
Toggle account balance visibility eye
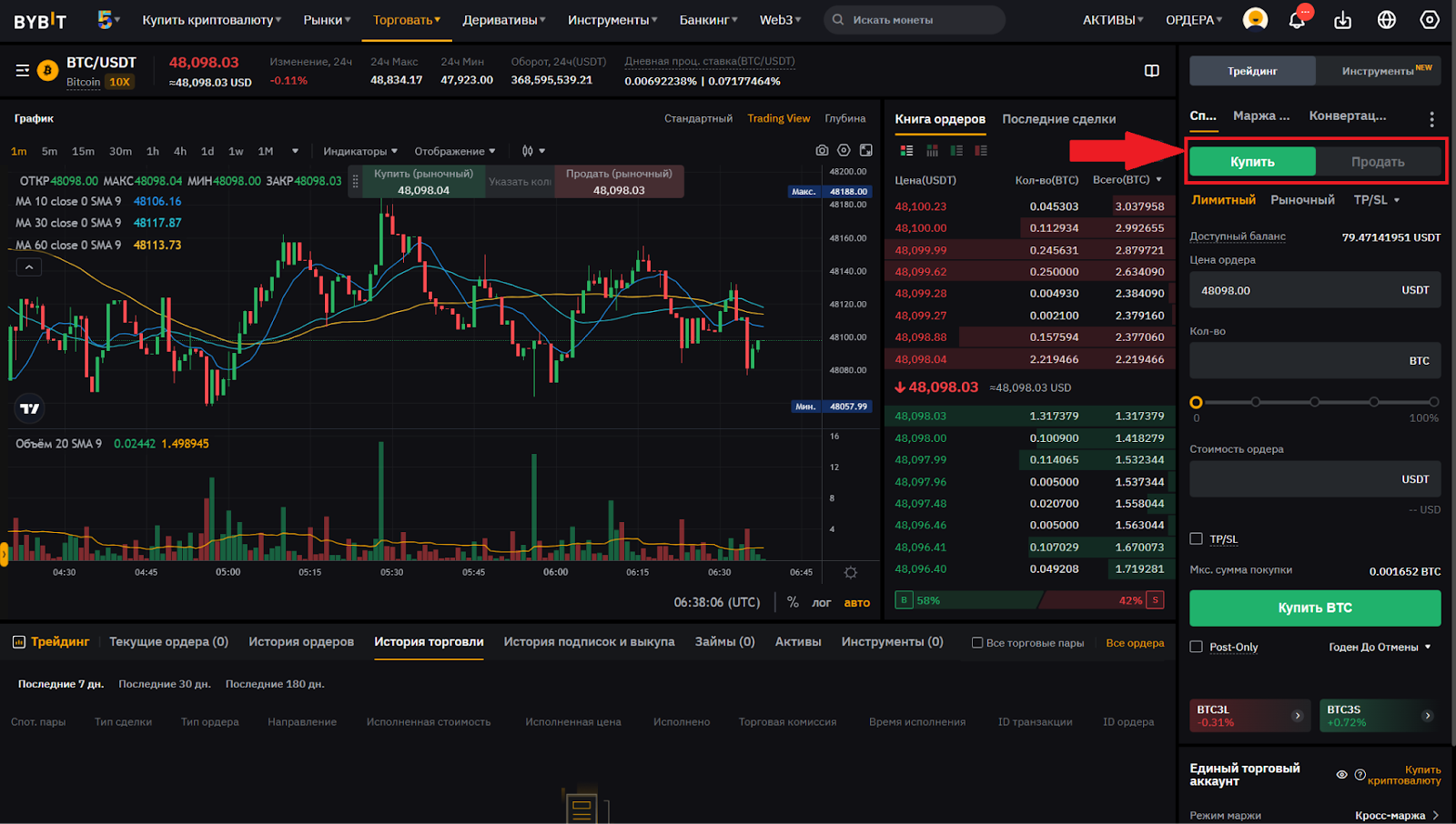pyautogui.click(x=1341, y=775)
